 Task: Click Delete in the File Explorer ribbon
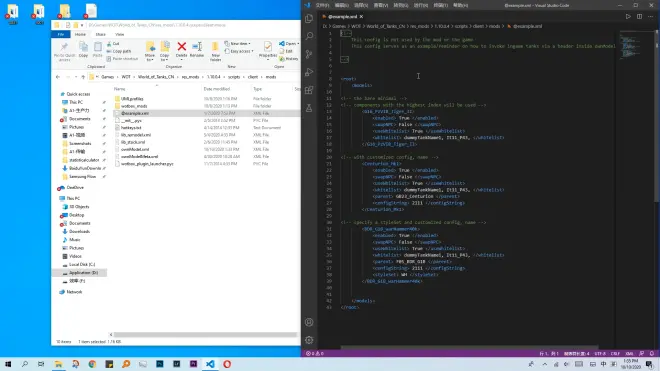[x=181, y=50]
